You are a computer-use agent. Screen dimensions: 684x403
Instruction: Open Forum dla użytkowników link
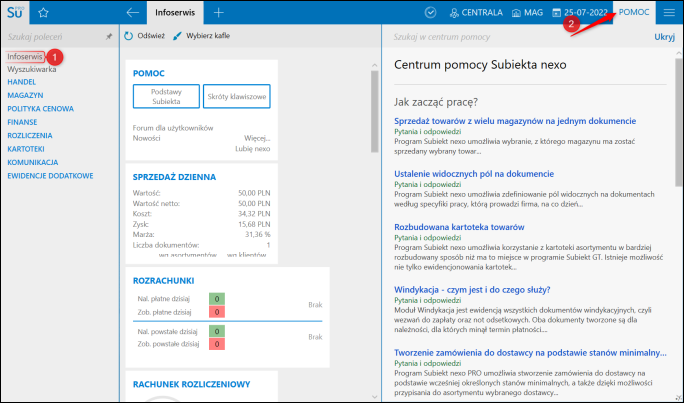coord(173,128)
